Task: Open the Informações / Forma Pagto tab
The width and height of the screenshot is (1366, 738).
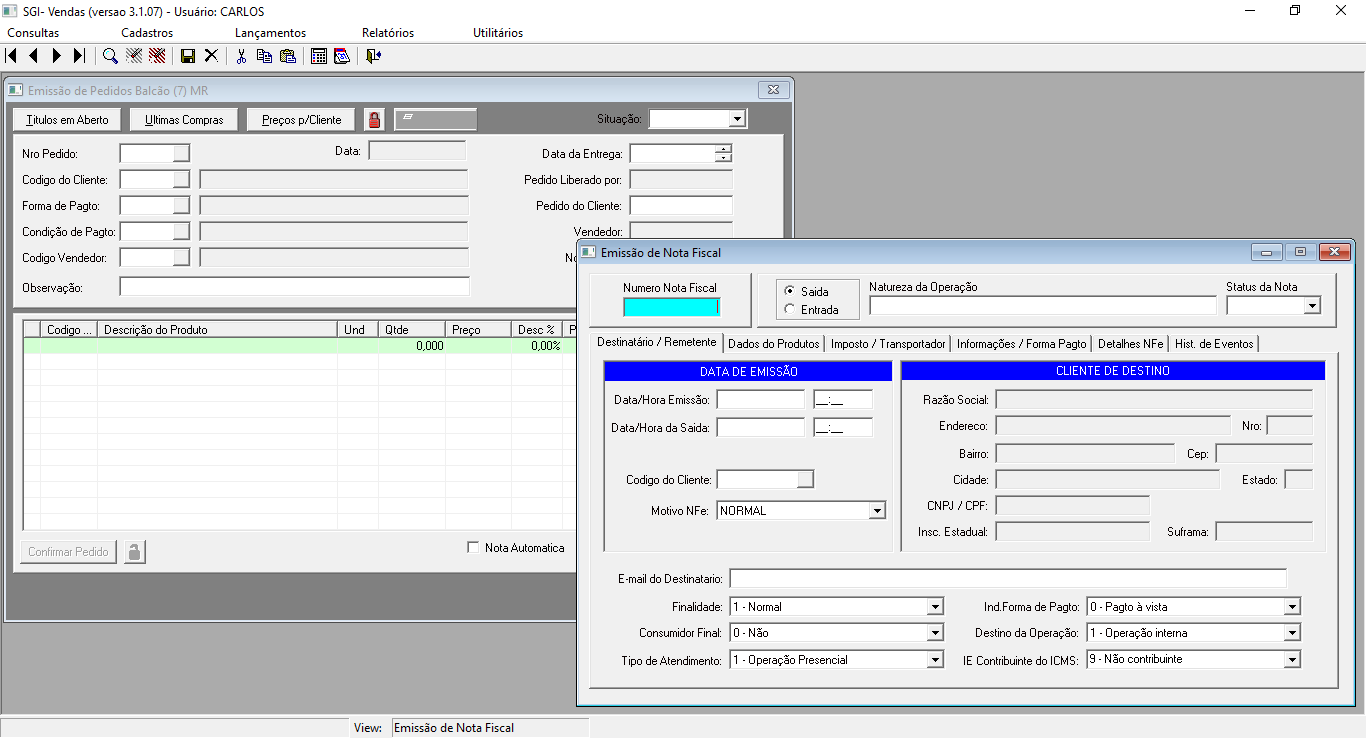Action: (x=1021, y=344)
